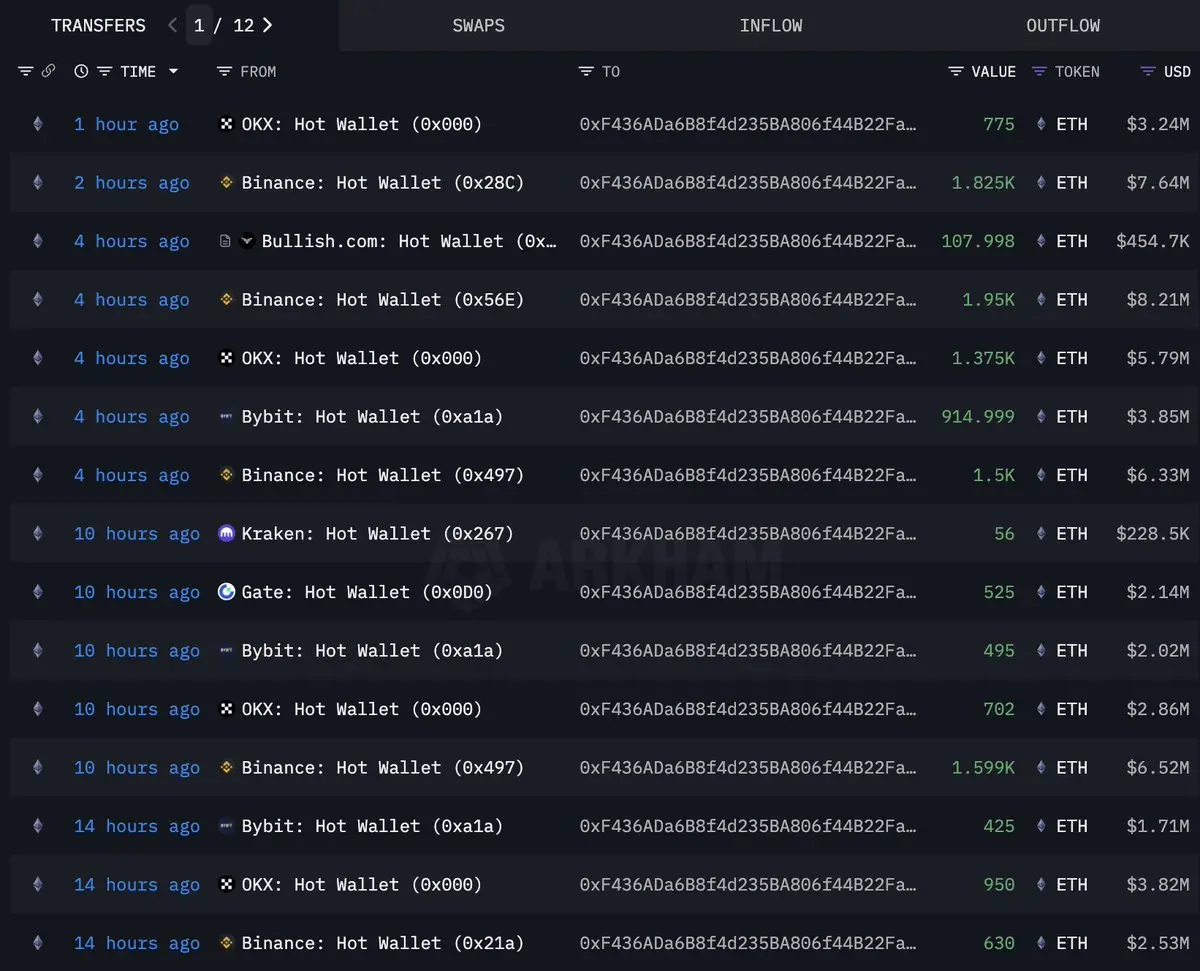Click ETH token icon in the $454.7K row
The height and width of the screenshot is (971, 1200).
1040,241
